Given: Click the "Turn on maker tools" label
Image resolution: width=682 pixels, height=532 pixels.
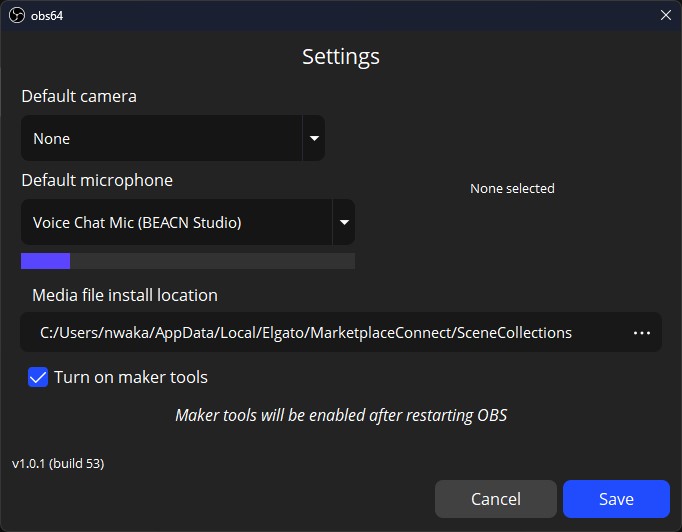Looking at the screenshot, I should (x=131, y=377).
